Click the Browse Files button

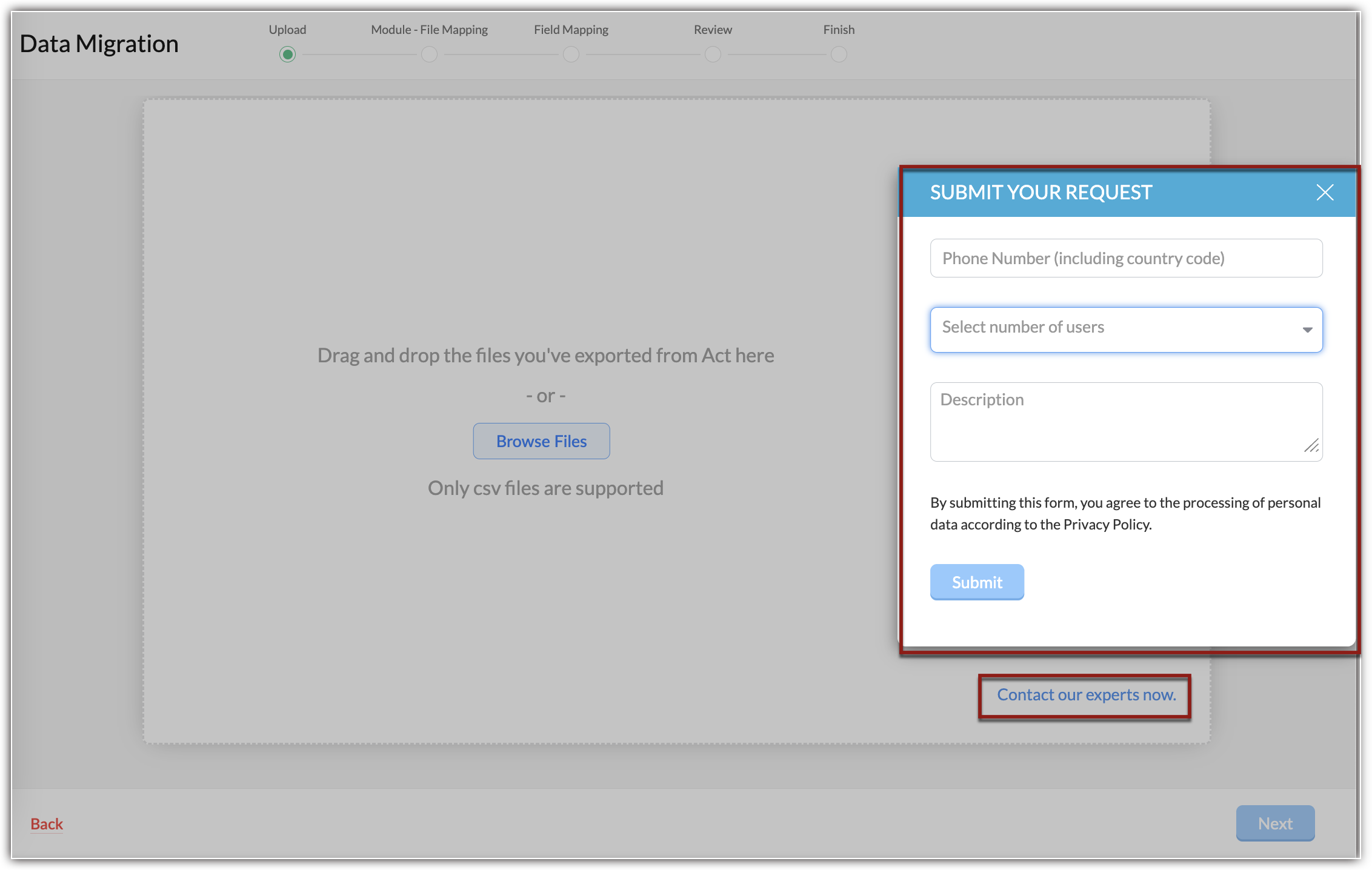541,441
